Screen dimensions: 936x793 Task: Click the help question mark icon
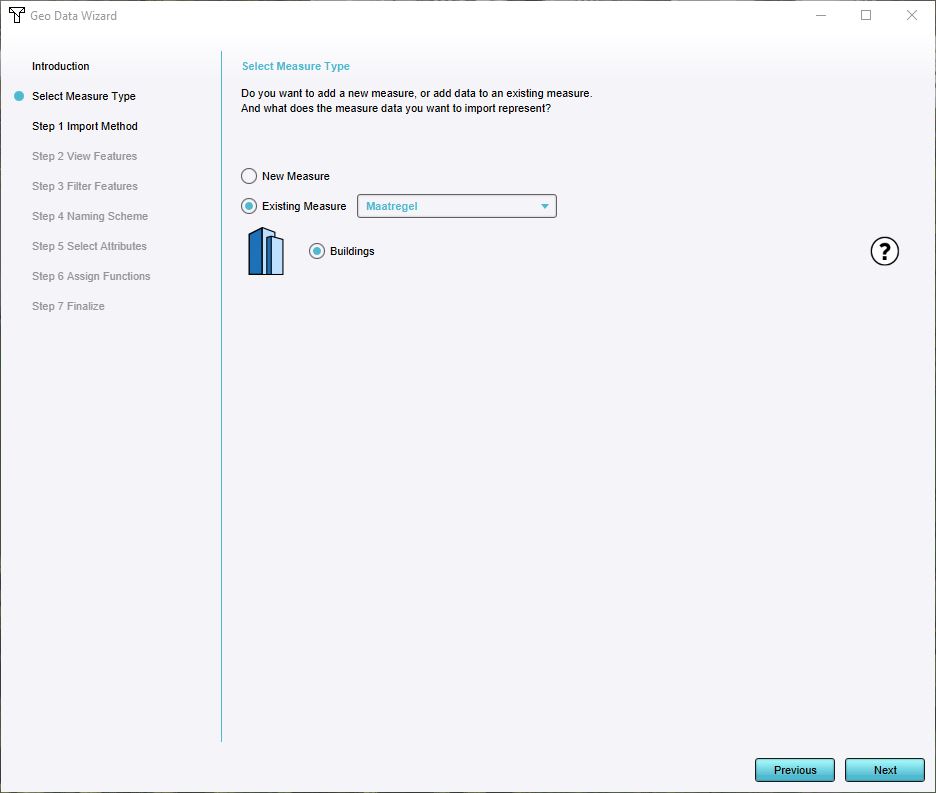pos(884,252)
